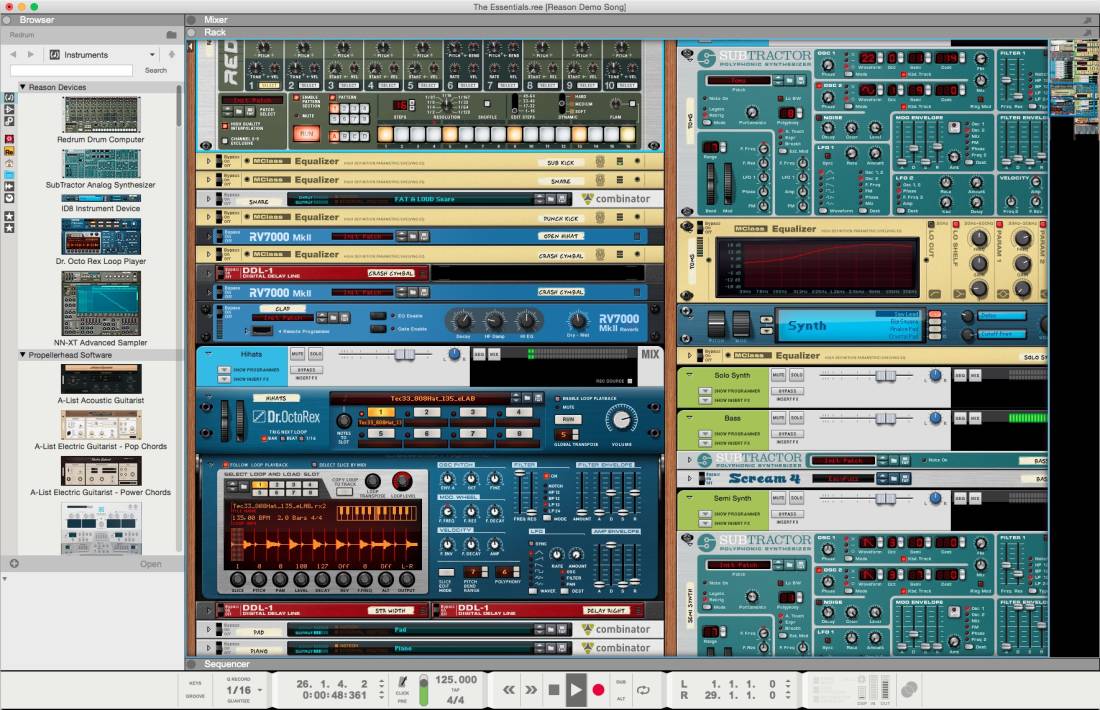Click the Dry-Wet knob on RV7000 CLAP

pyautogui.click(x=577, y=321)
